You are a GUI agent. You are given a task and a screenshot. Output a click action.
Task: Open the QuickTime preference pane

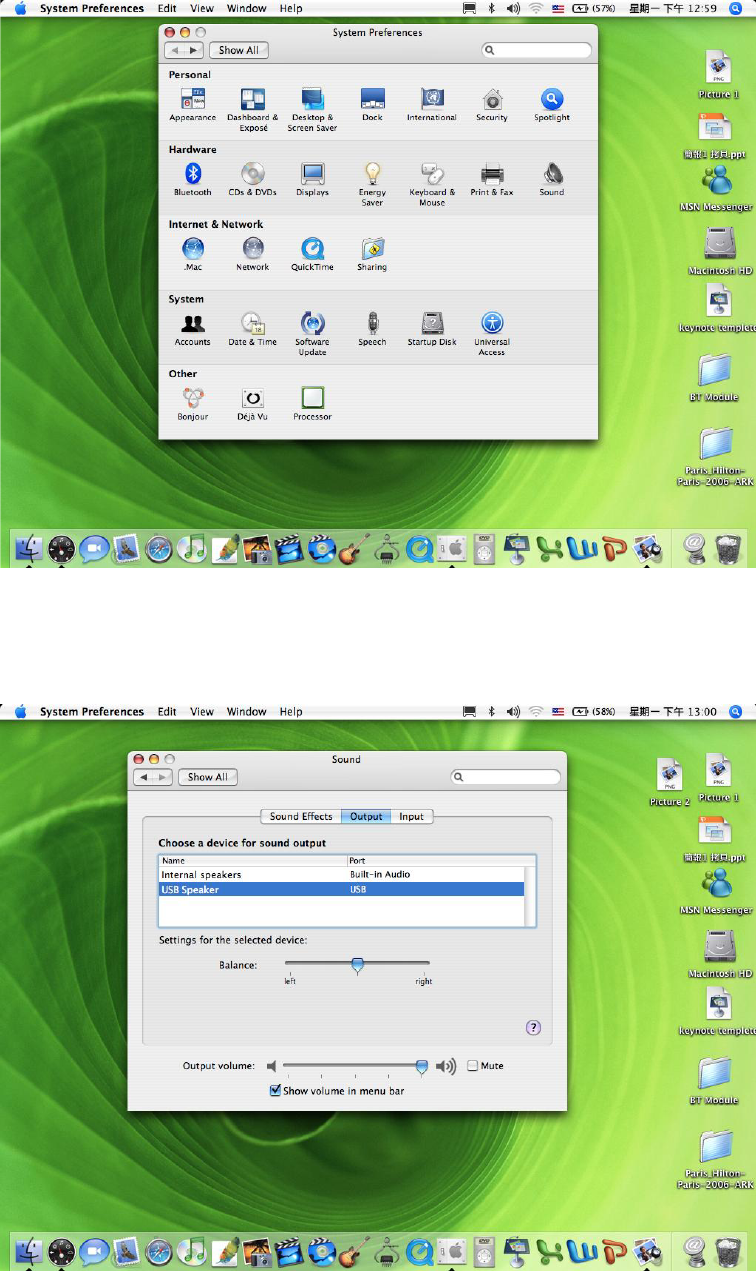pos(312,254)
